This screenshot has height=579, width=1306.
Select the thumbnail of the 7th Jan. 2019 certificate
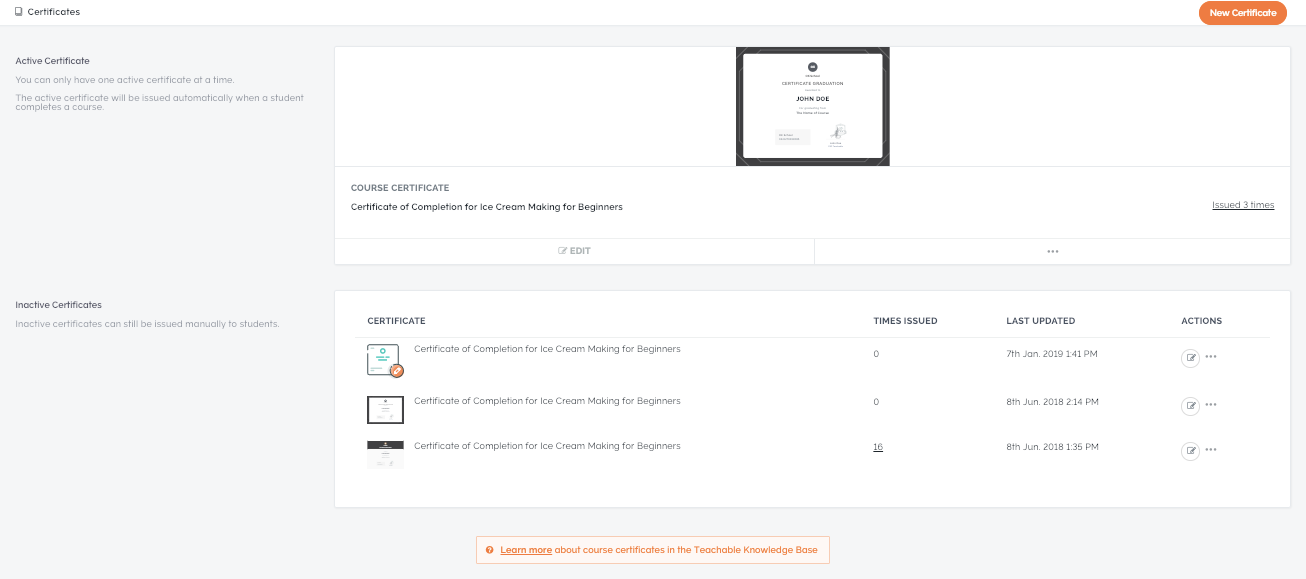(x=385, y=361)
